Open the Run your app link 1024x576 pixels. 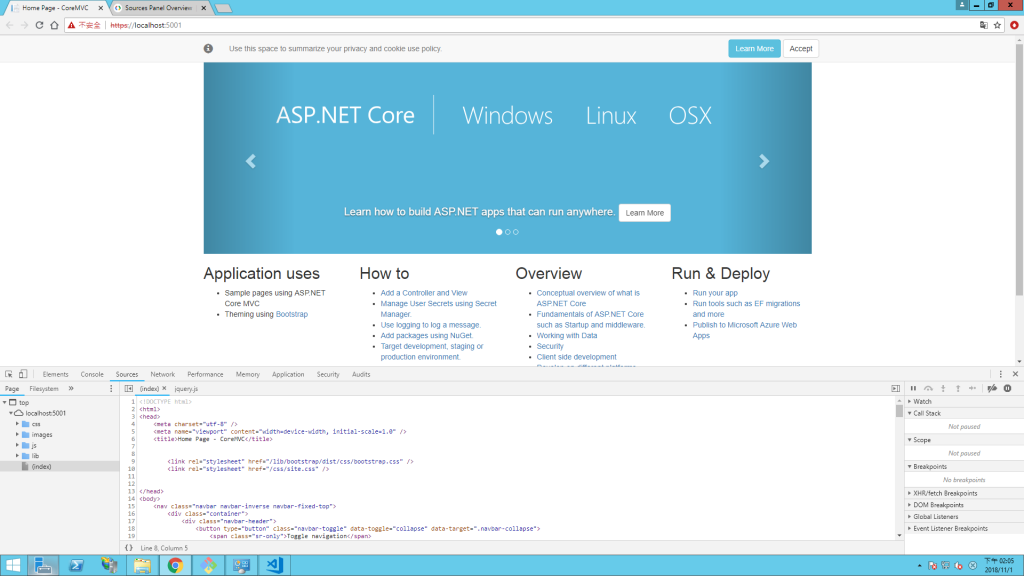coord(715,293)
